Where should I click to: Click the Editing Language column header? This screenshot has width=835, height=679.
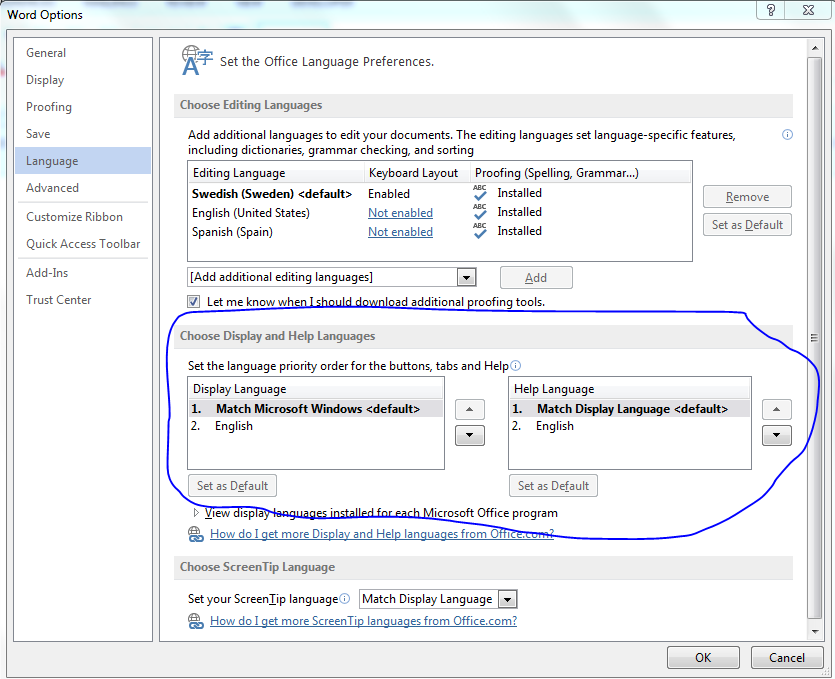coord(276,173)
